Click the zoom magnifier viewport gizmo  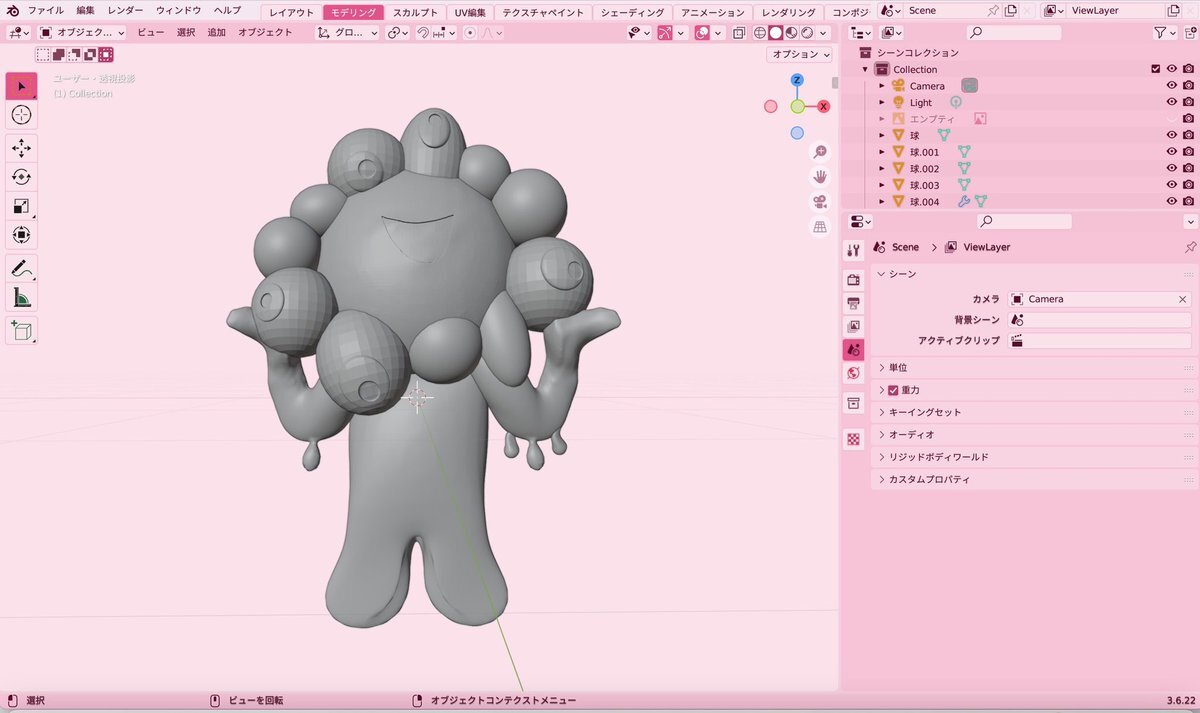820,152
